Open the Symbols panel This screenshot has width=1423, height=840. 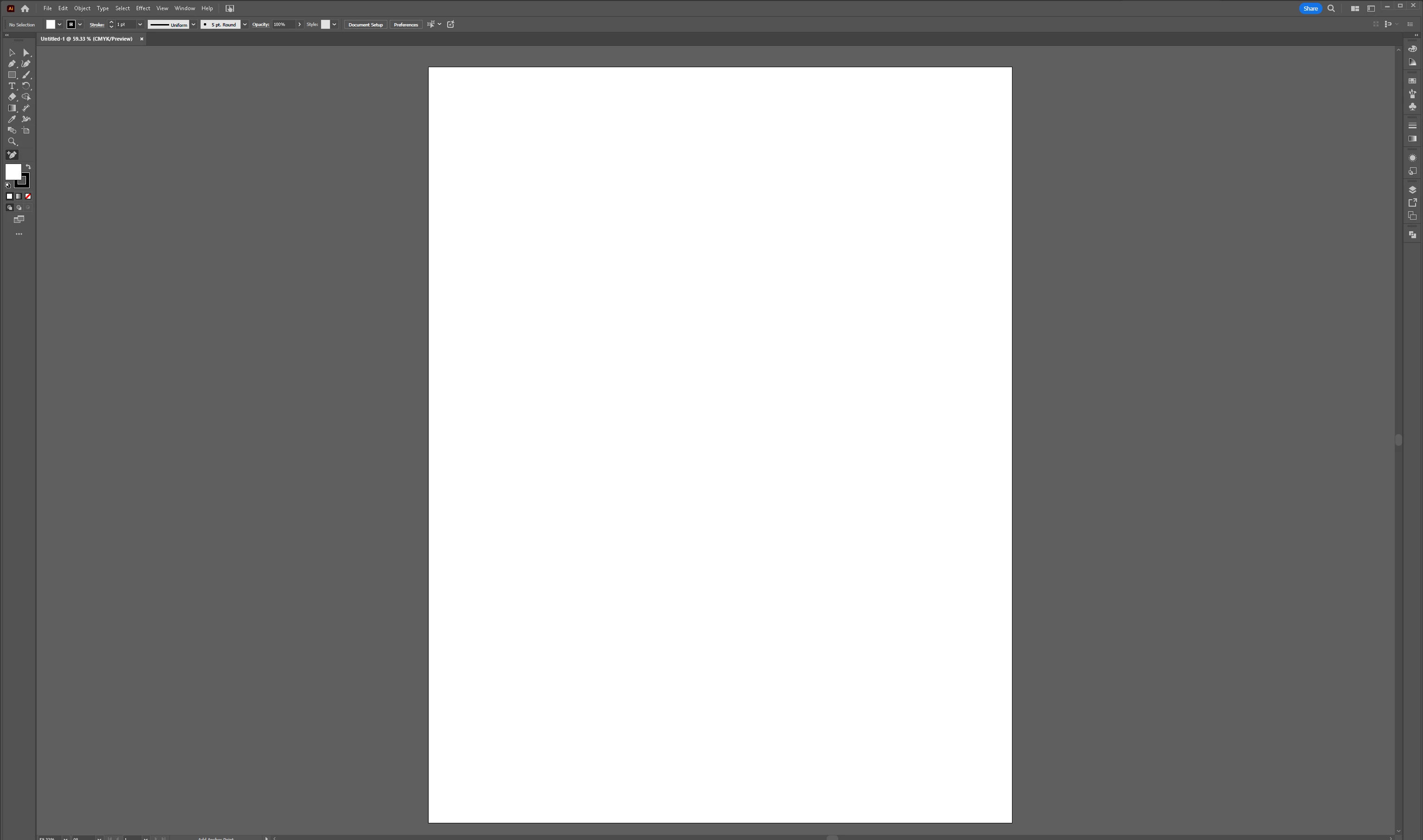pyautogui.click(x=1412, y=107)
